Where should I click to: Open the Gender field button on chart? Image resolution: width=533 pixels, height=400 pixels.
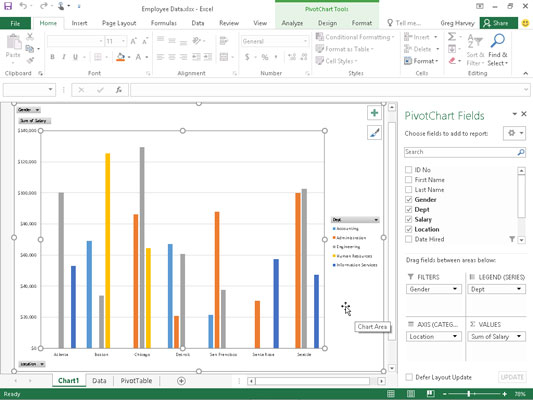[x=29, y=110]
